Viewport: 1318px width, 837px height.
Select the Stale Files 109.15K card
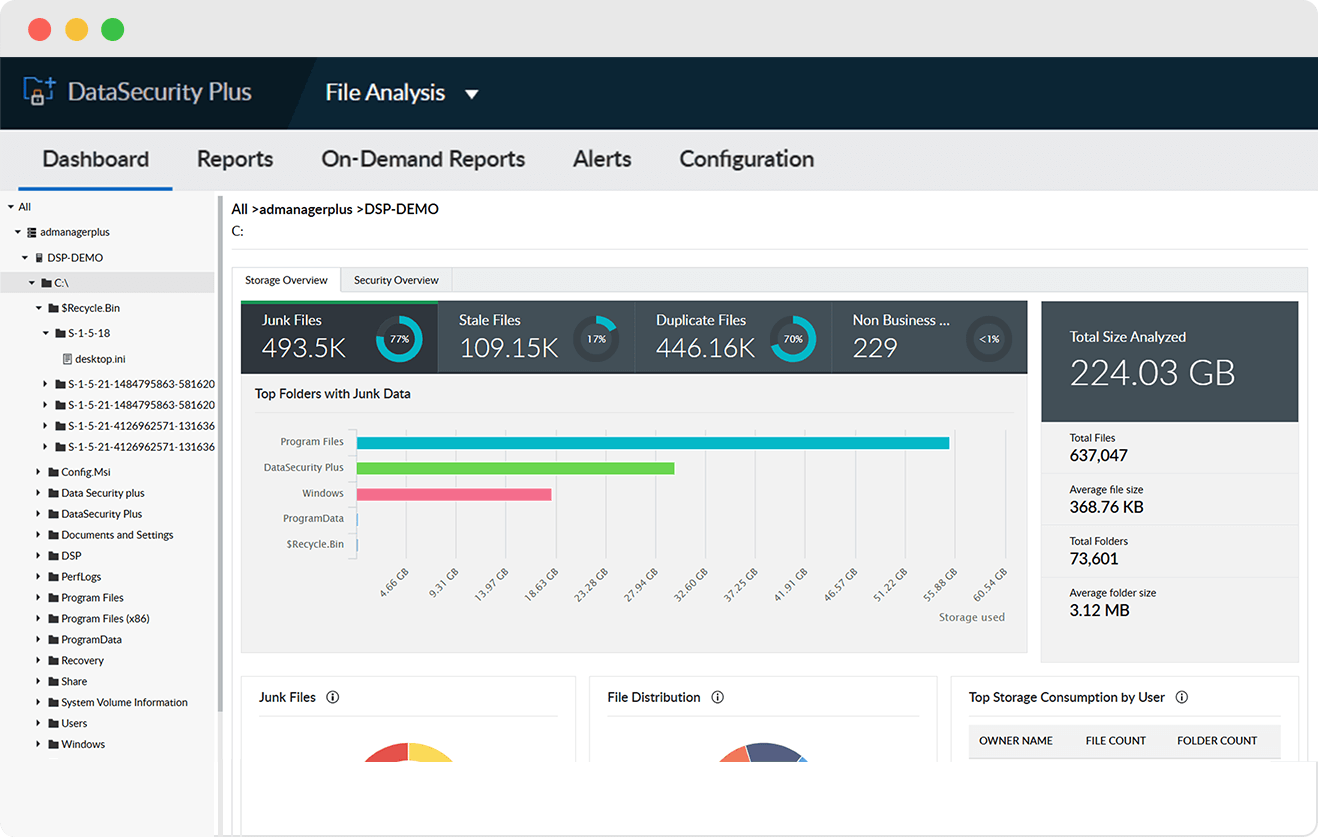coord(536,337)
